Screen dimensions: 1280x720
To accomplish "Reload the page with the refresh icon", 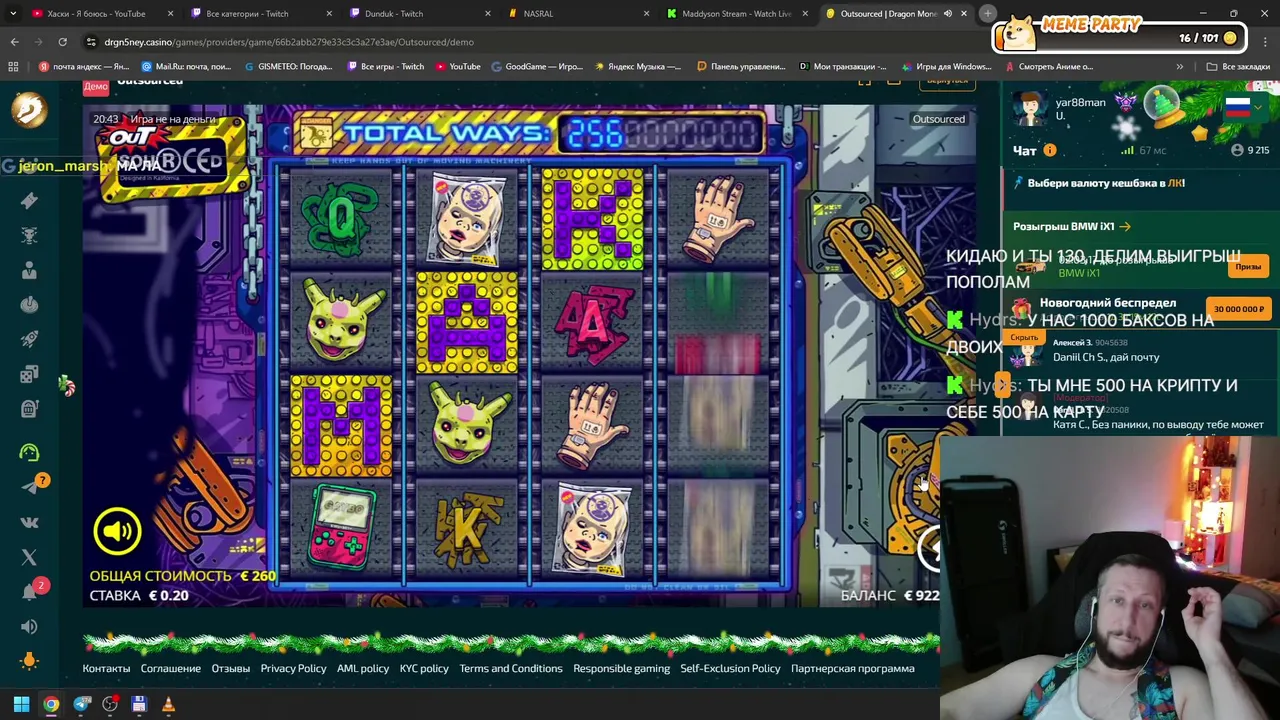I will click(x=62, y=42).
